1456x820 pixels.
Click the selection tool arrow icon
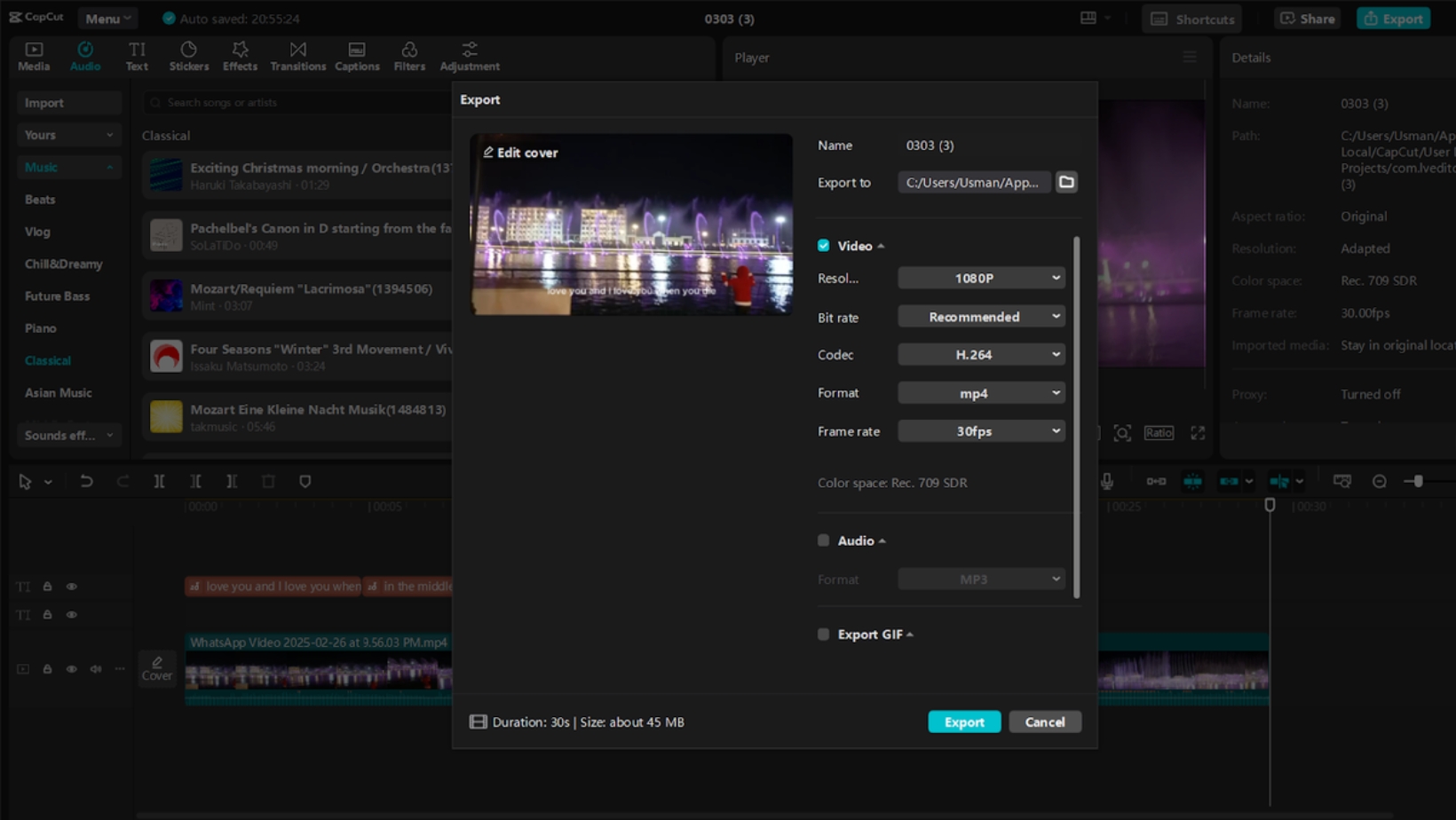coord(25,481)
